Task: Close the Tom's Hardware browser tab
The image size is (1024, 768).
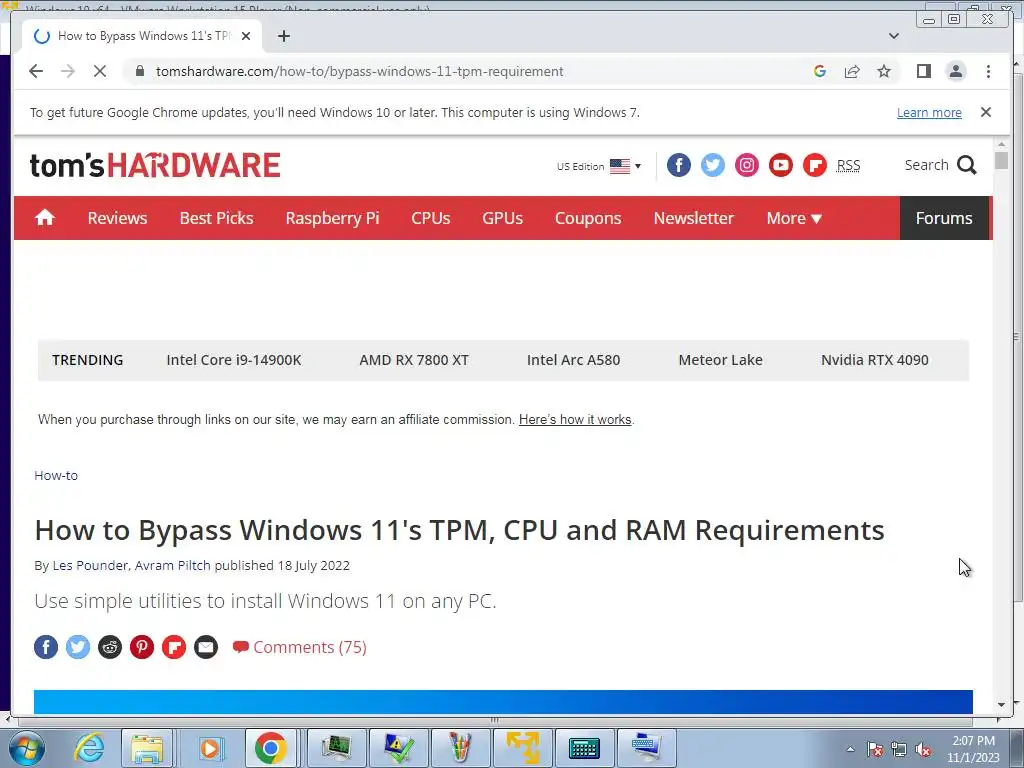Action: [246, 36]
